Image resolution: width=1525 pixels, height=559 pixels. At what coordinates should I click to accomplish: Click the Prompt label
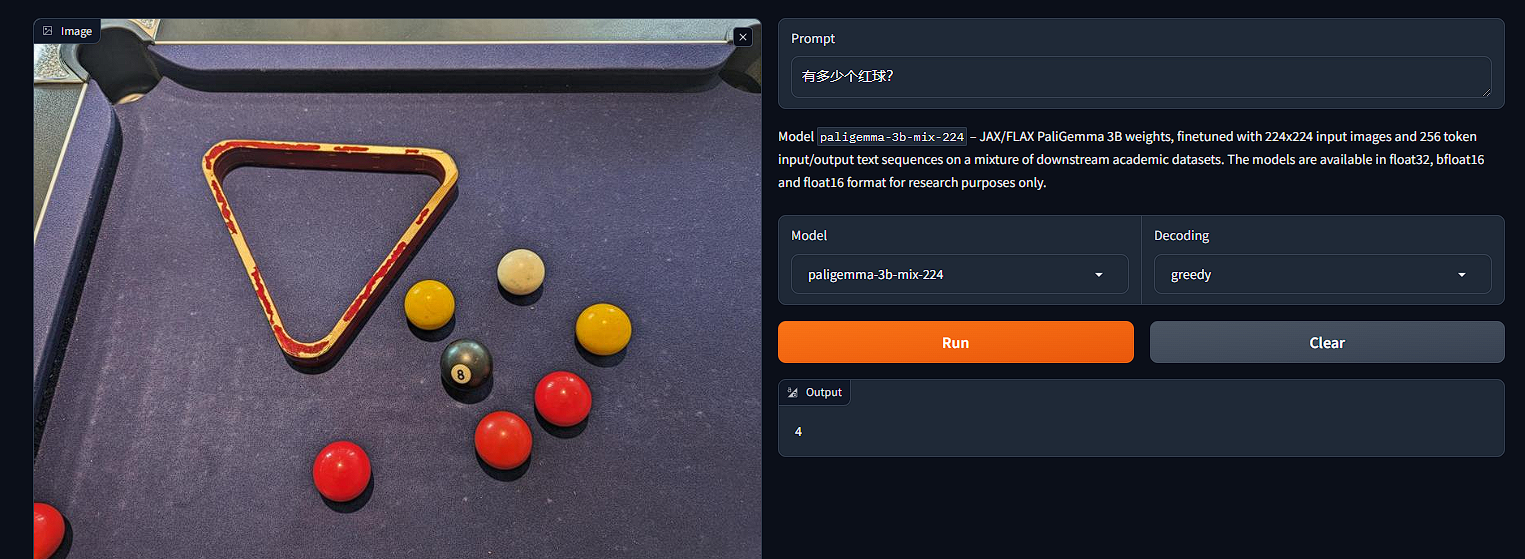(x=813, y=38)
